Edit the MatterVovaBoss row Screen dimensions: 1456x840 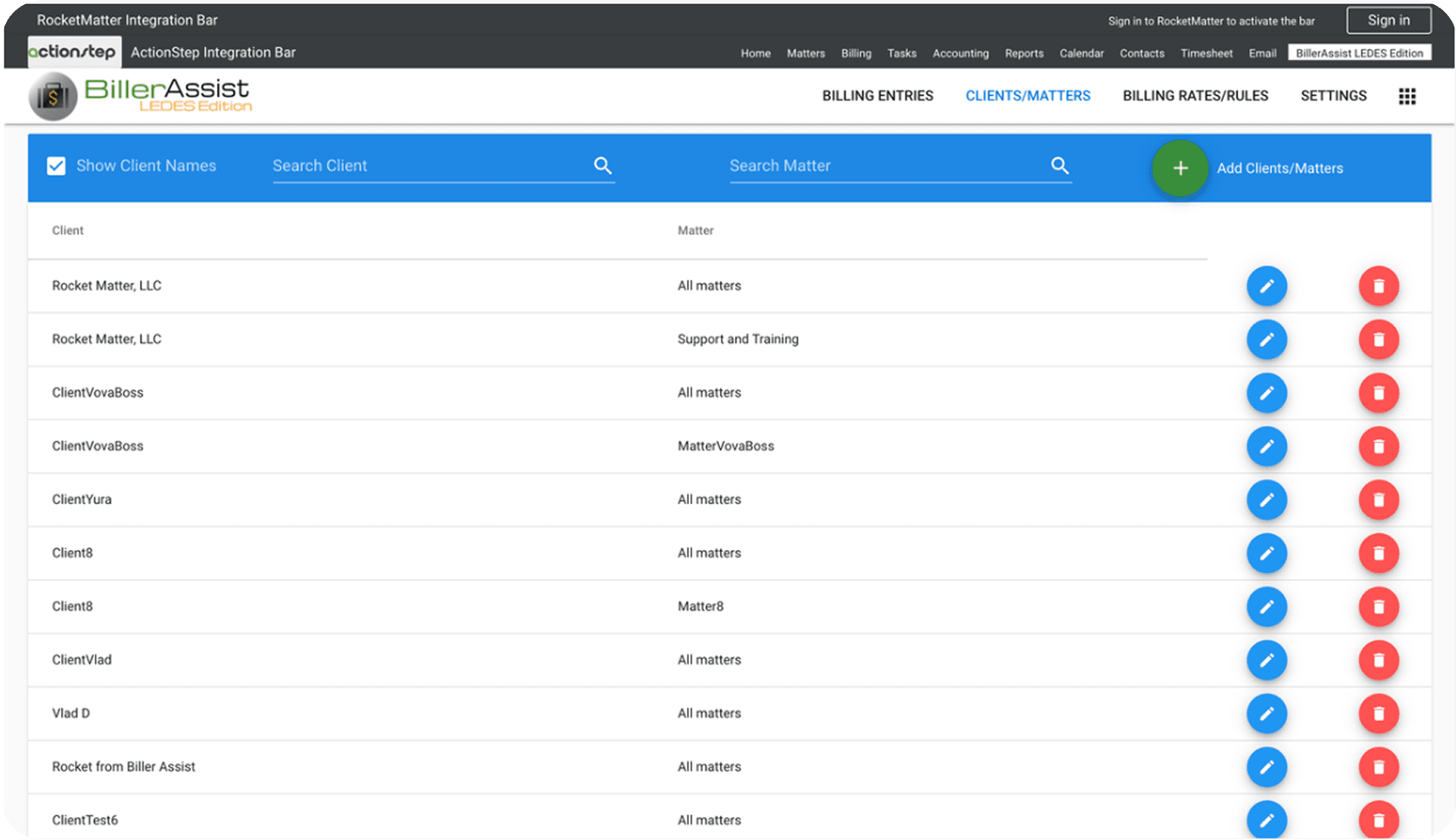click(x=1266, y=447)
